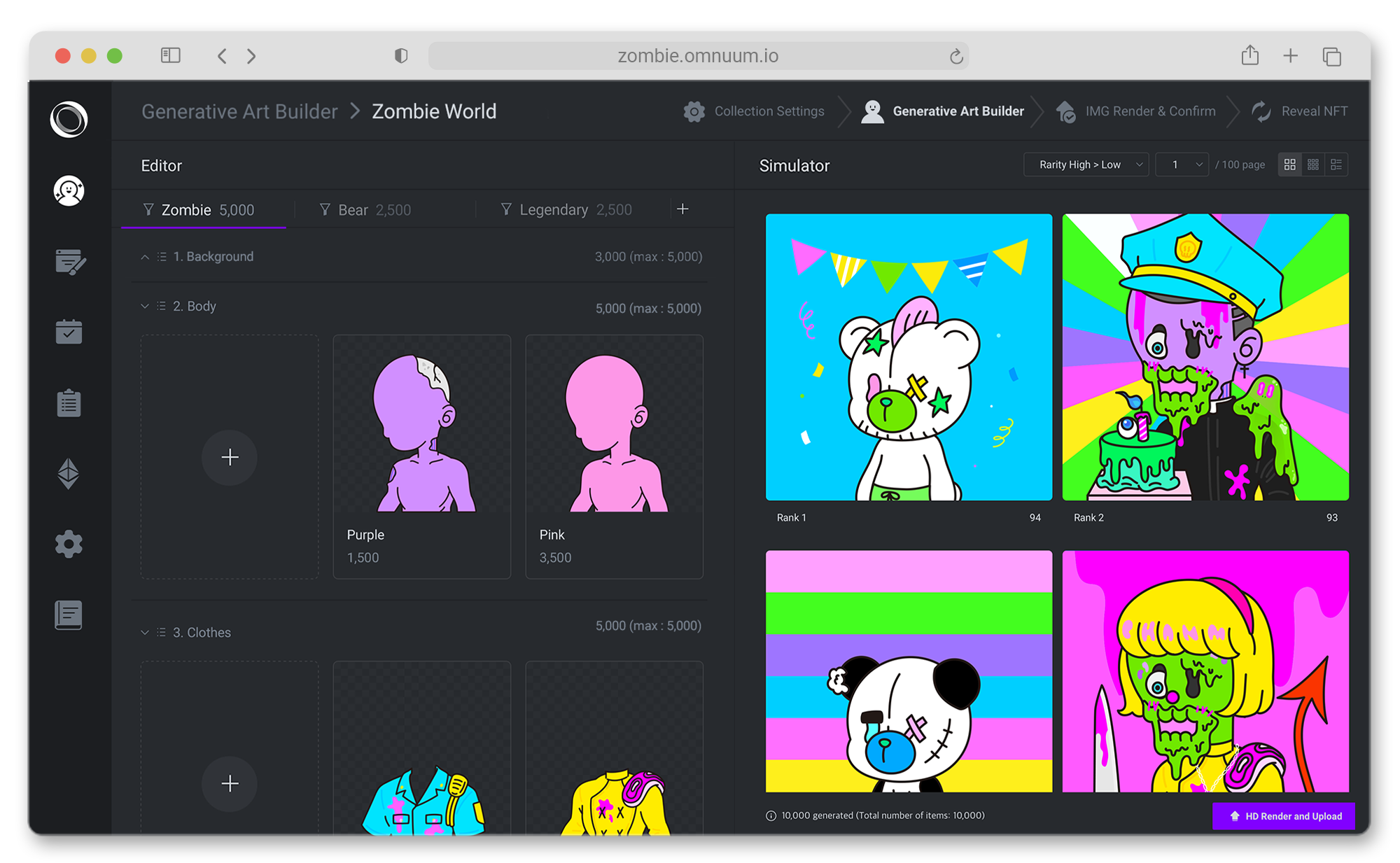Select the Bear 2,500 tab
The image size is (1400, 863).
[365, 210]
